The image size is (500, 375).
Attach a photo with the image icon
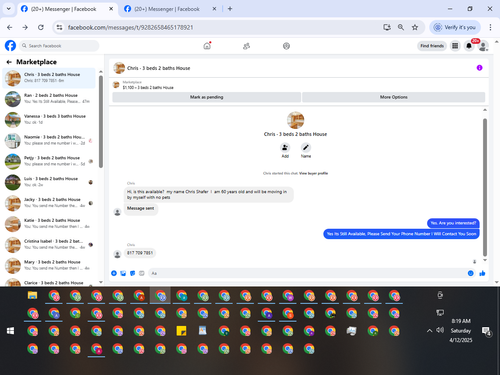tap(123, 273)
